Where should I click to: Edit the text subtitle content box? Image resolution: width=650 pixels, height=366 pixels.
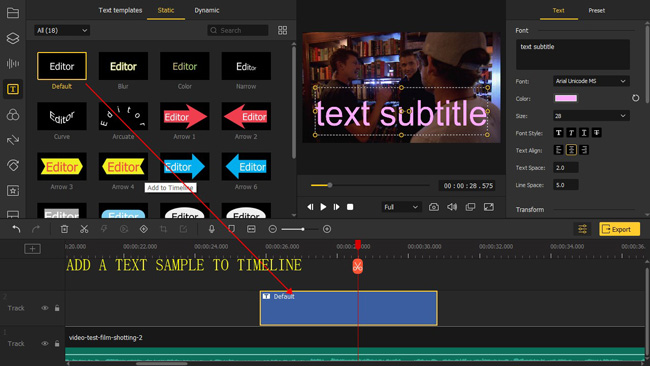coord(572,55)
